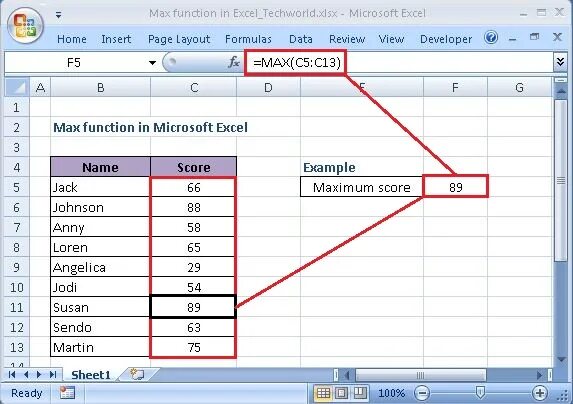The height and width of the screenshot is (404, 573).
Task: Select row 5 header
Action: pyautogui.click(x=17, y=187)
